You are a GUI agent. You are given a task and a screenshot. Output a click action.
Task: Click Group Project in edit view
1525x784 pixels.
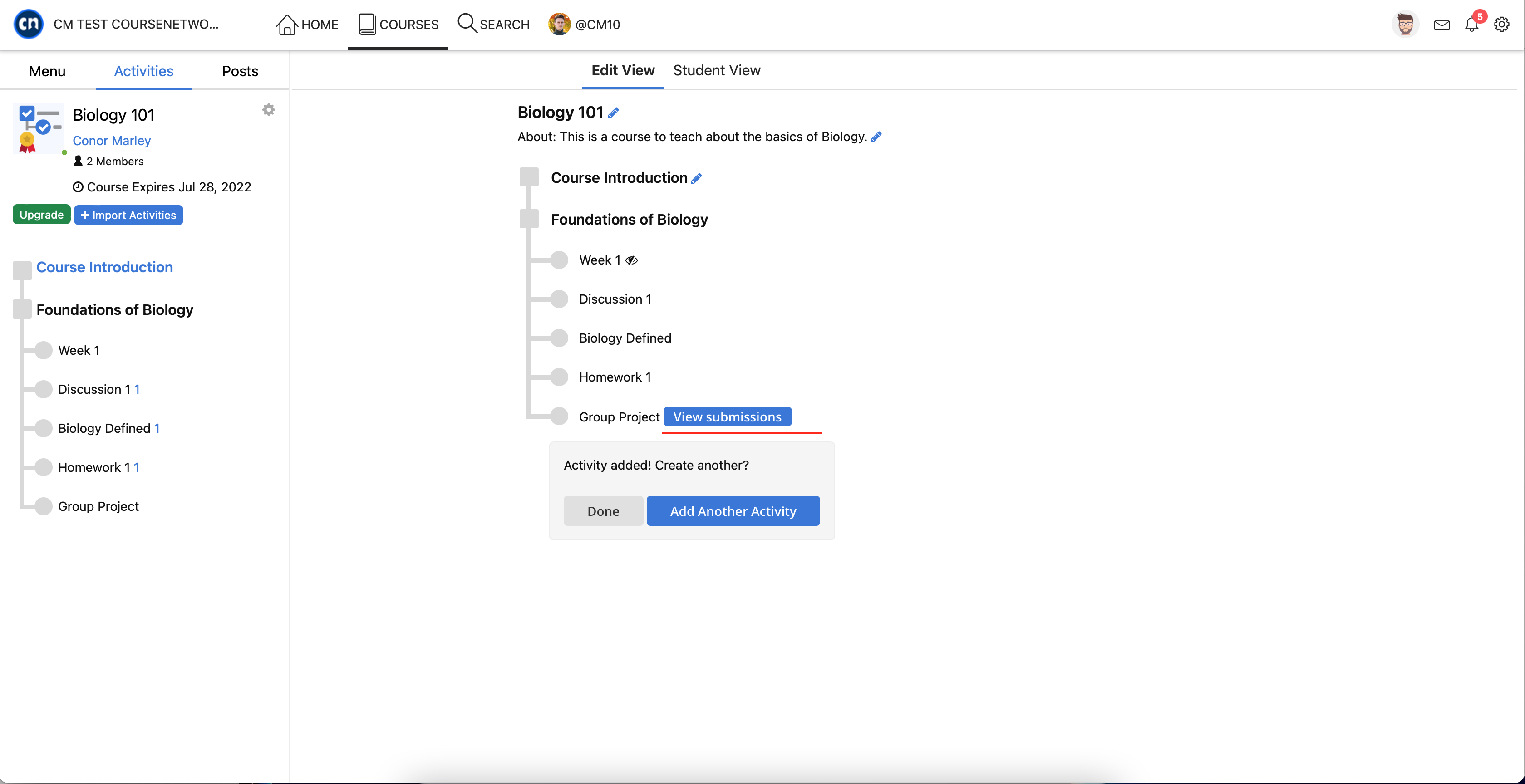tap(619, 417)
